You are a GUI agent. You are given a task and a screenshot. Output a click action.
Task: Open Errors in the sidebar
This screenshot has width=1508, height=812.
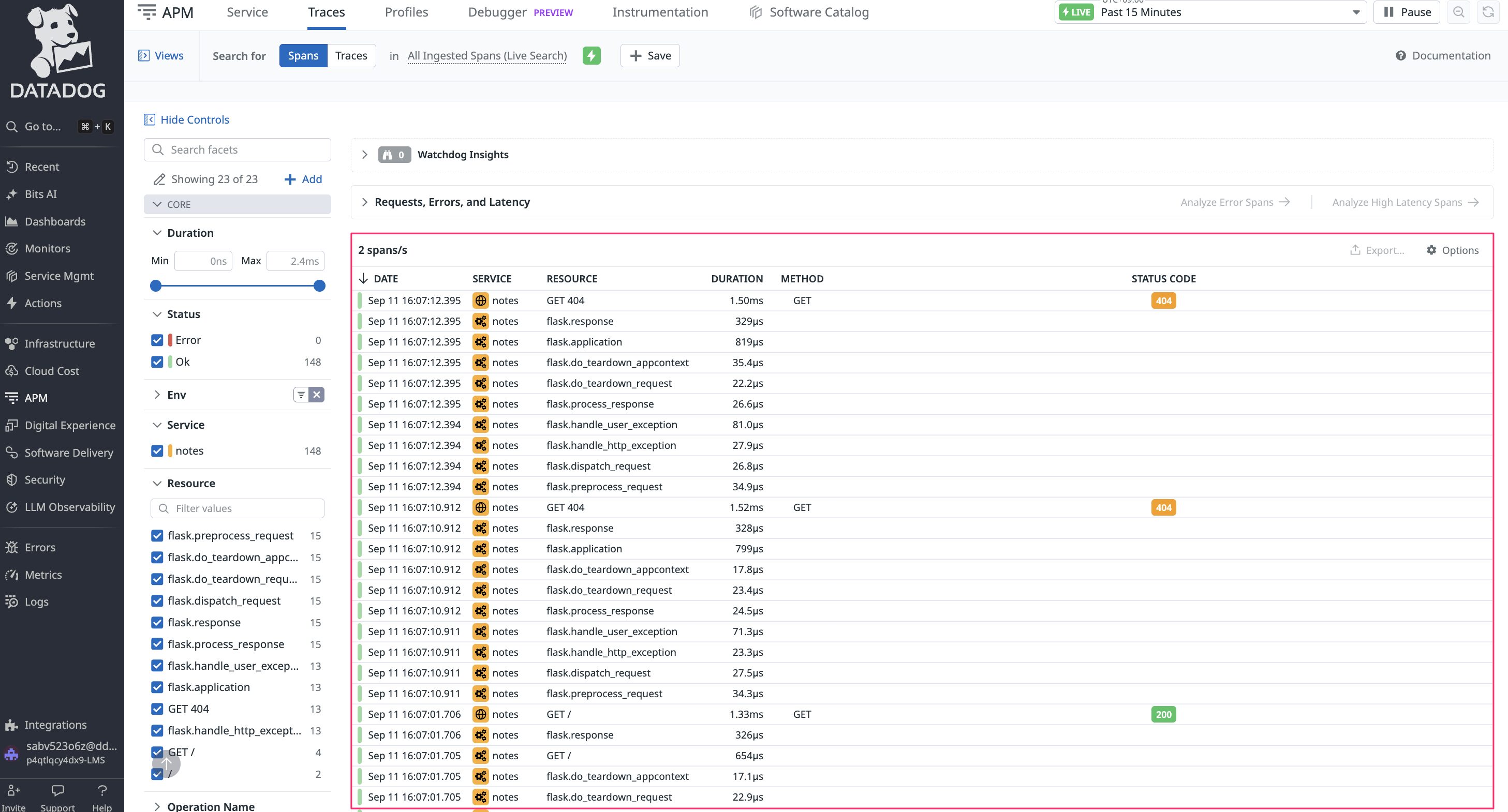point(40,548)
